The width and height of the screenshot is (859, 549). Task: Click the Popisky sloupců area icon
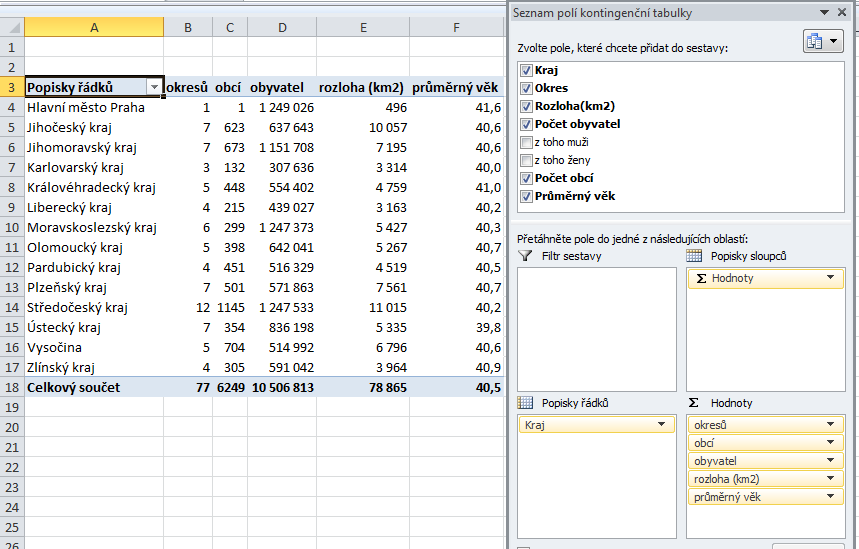pos(694,256)
